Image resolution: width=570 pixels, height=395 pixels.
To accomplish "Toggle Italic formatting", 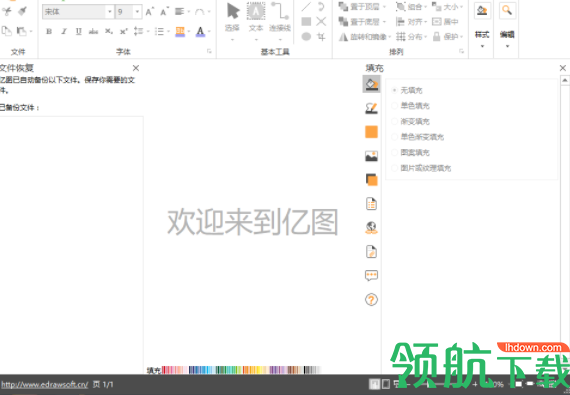I will [64, 31].
